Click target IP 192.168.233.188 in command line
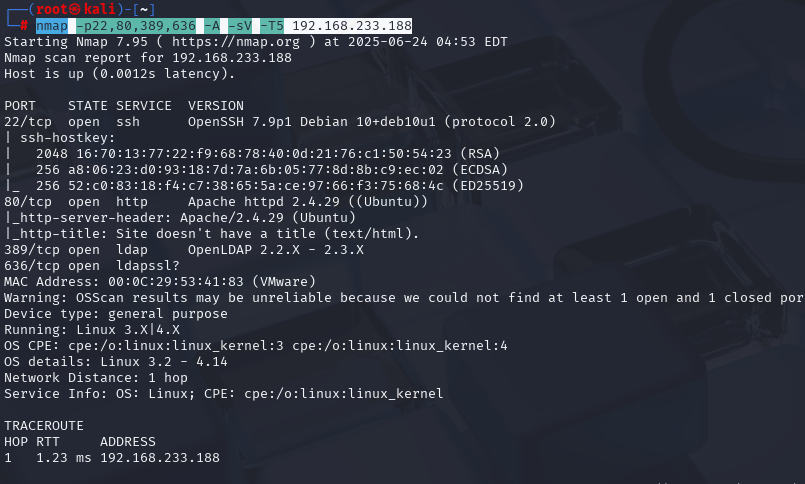 (x=352, y=26)
